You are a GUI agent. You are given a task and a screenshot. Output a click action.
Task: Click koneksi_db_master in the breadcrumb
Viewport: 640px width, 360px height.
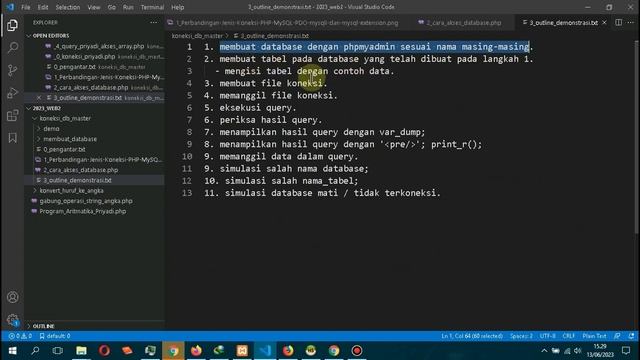197,36
